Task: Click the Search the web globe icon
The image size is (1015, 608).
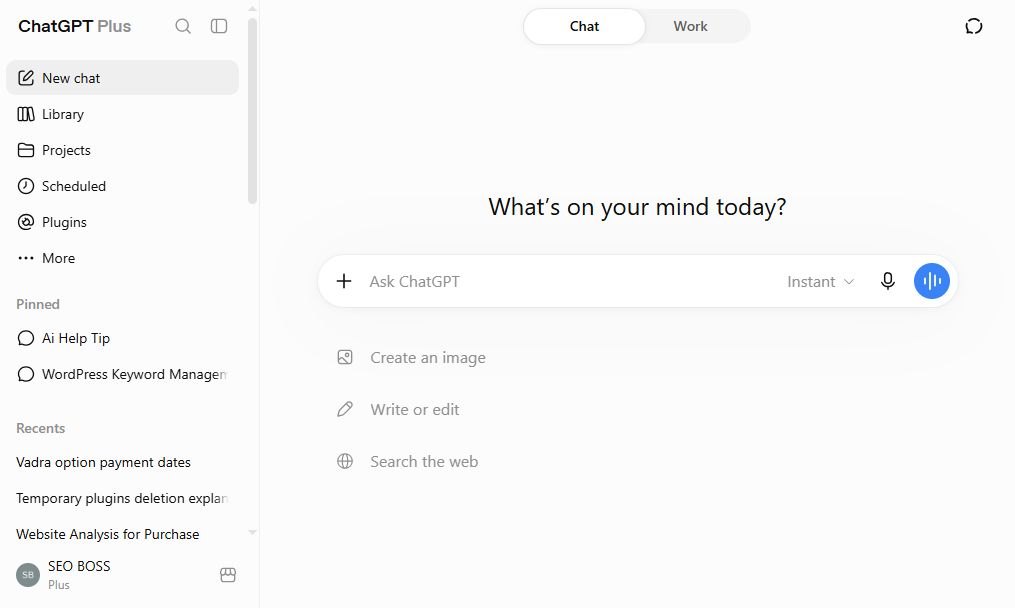Action: (x=345, y=461)
